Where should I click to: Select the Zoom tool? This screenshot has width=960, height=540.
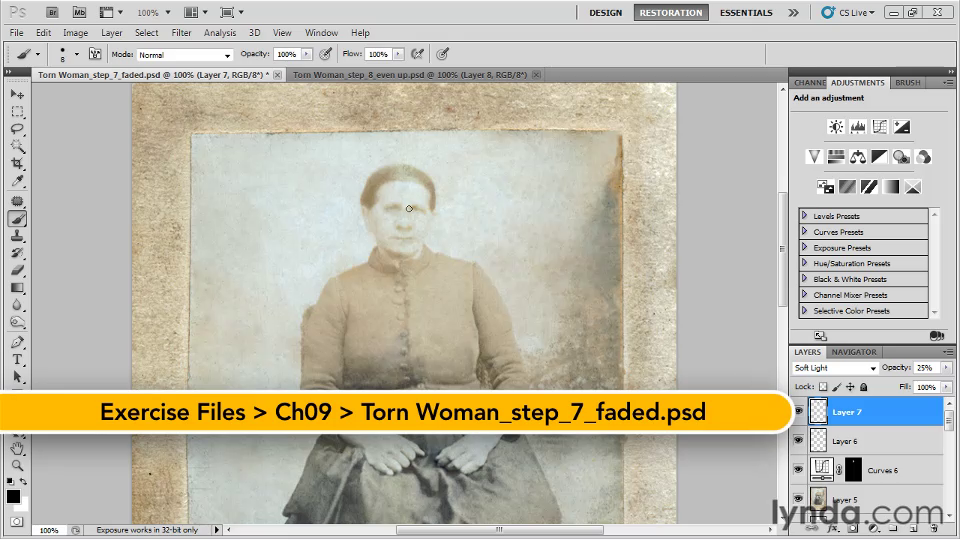click(x=17, y=465)
